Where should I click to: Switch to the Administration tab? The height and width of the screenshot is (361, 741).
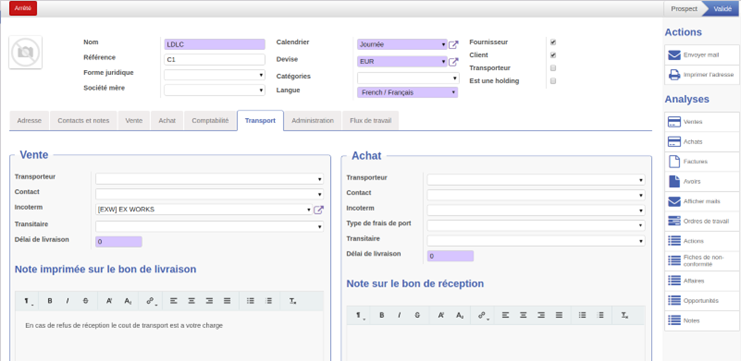click(x=312, y=120)
